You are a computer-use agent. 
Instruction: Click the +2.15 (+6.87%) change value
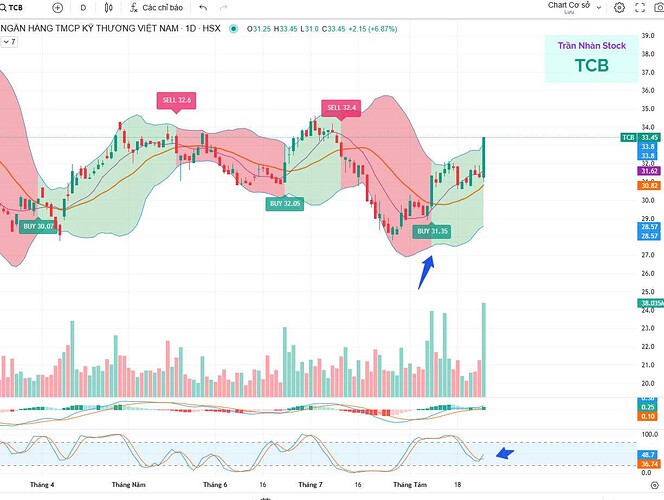tap(373, 29)
